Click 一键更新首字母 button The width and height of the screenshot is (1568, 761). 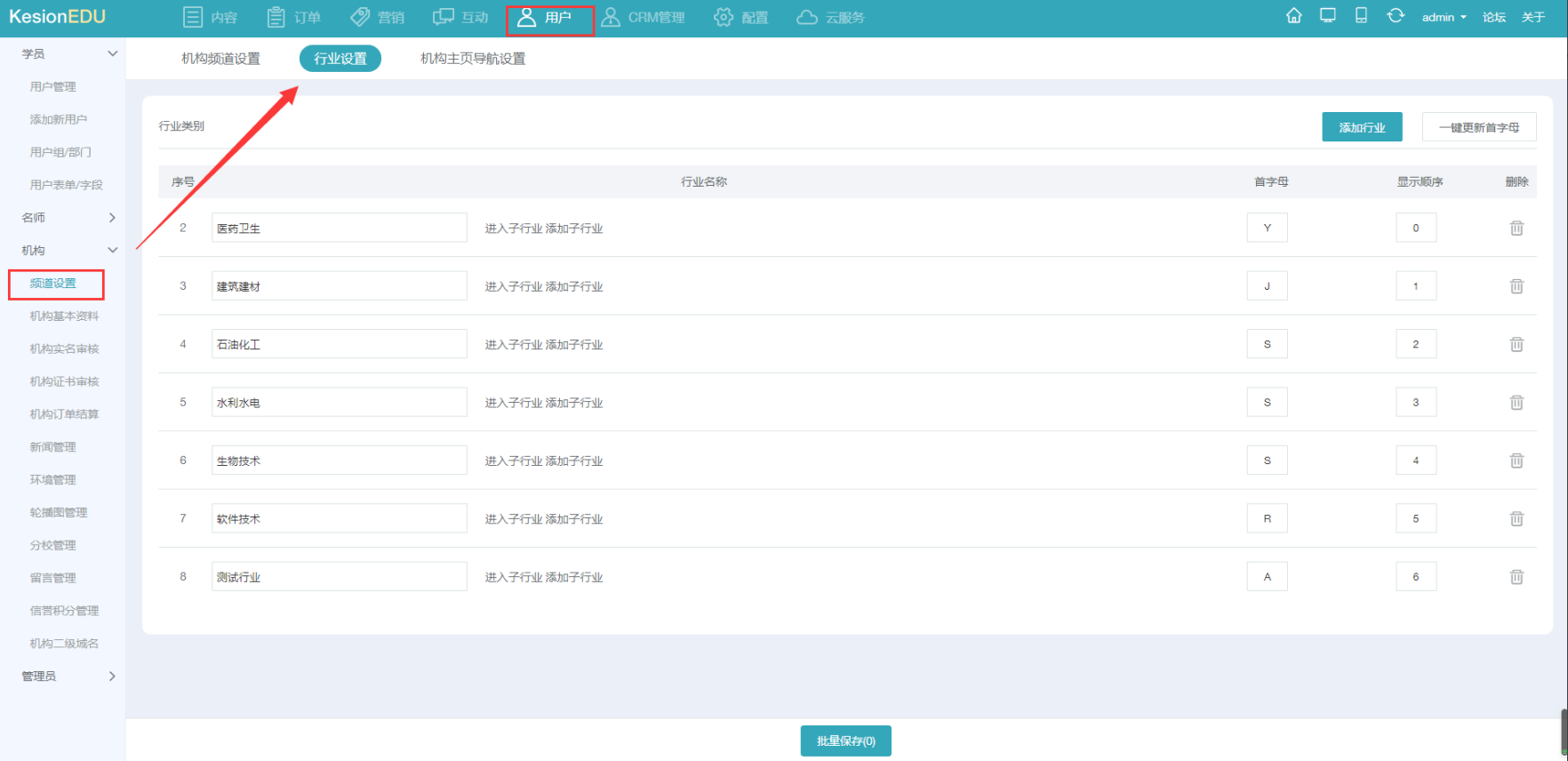(1479, 127)
